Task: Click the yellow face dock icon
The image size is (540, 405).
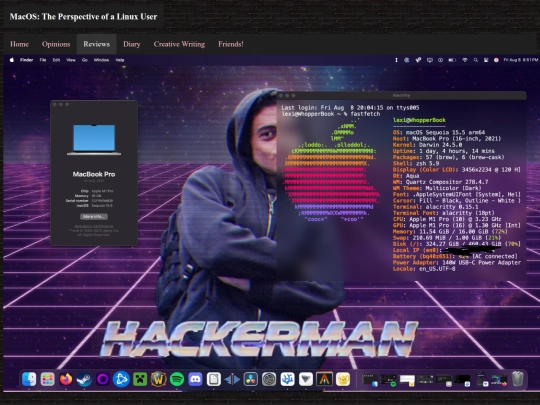Action: (x=343, y=380)
